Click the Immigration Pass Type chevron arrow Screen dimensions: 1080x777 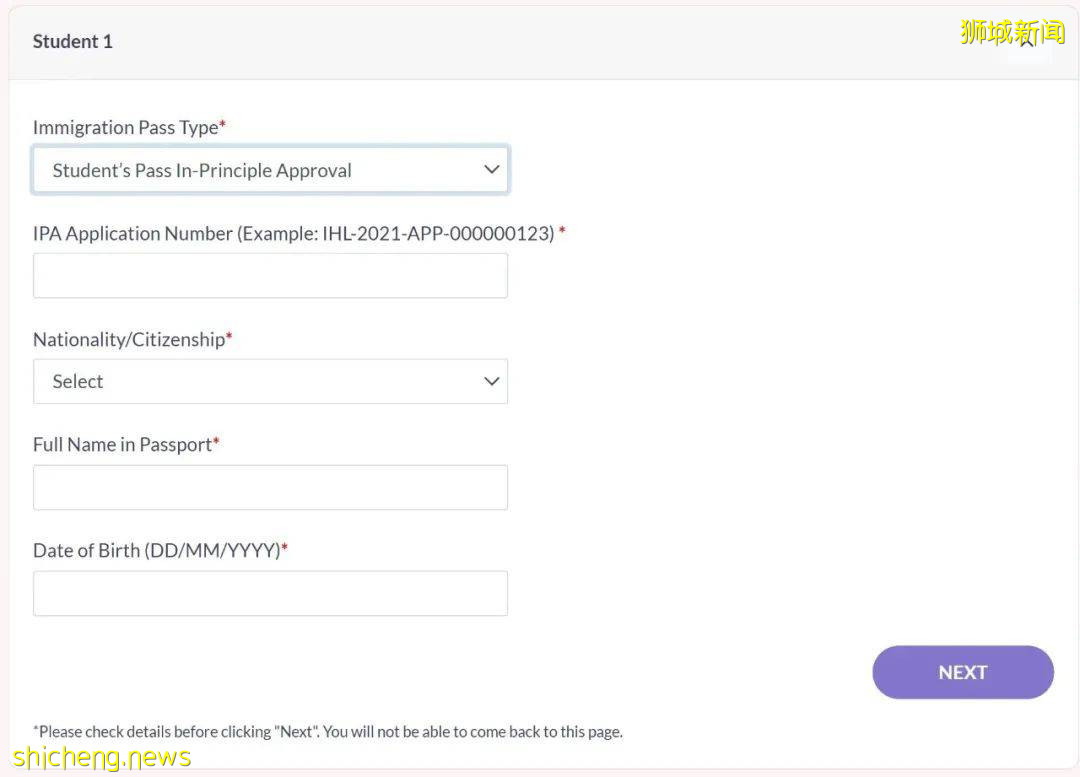point(491,170)
